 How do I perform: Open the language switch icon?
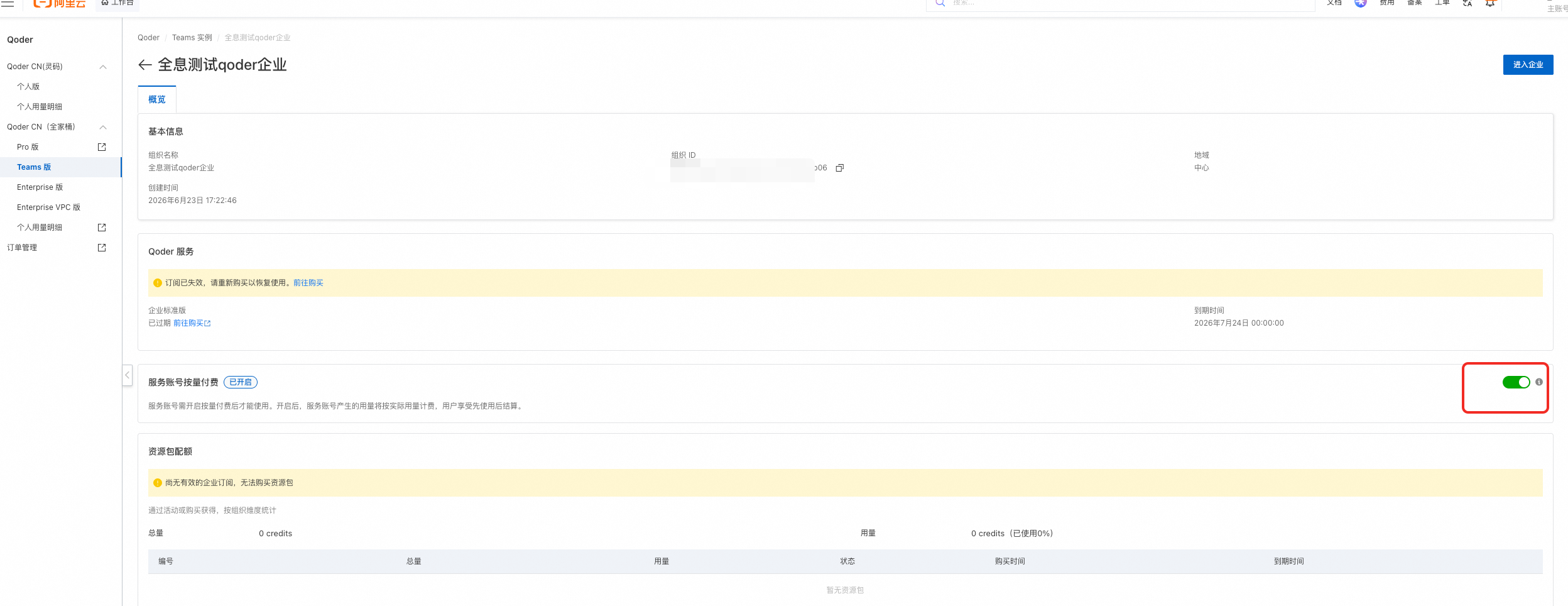click(1467, 3)
